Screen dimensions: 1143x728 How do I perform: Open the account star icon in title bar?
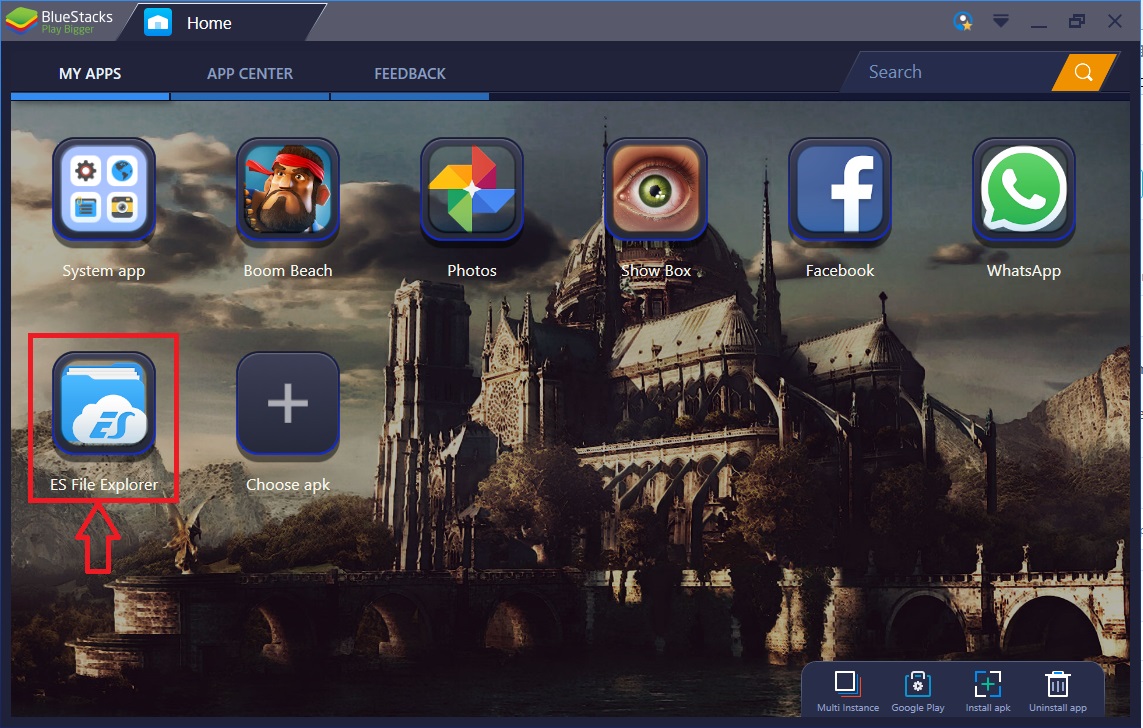click(x=963, y=21)
